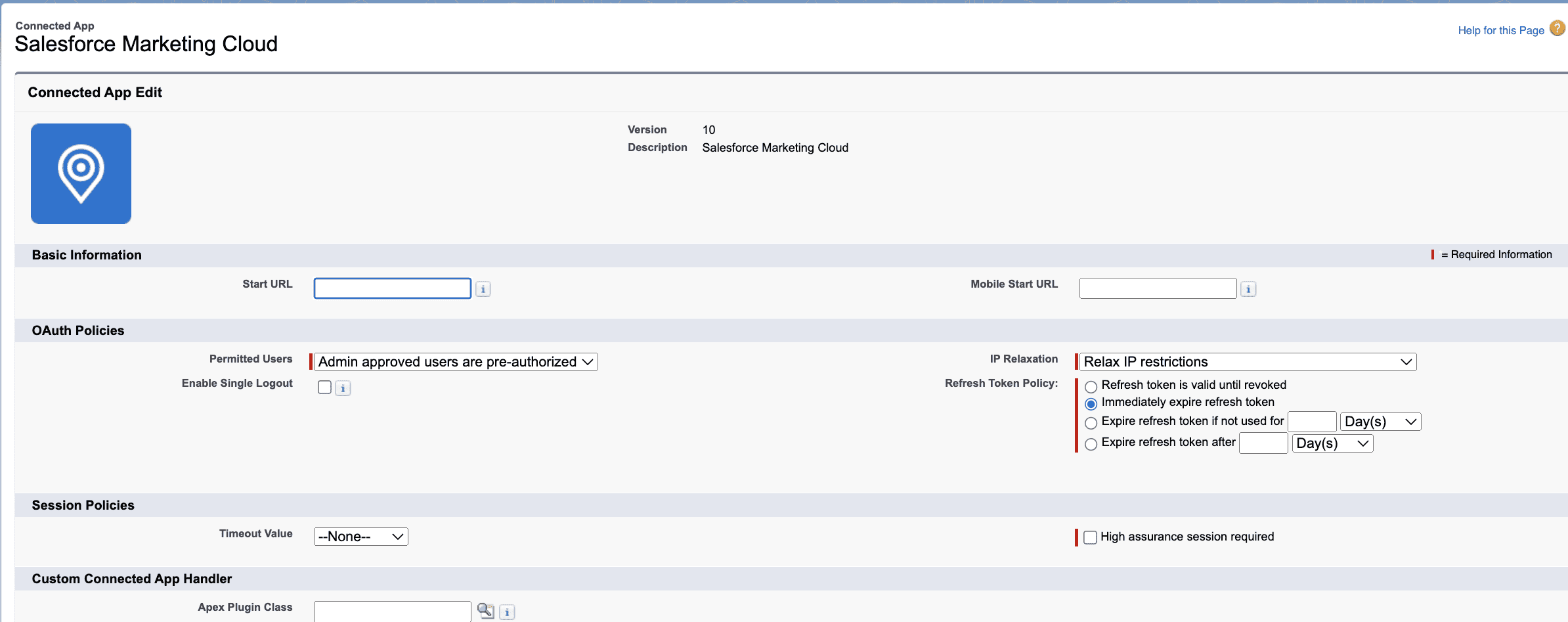Viewport: 1568px width, 622px height.
Task: Select the Description text Salesforce Marketing Cloud
Action: (775, 148)
